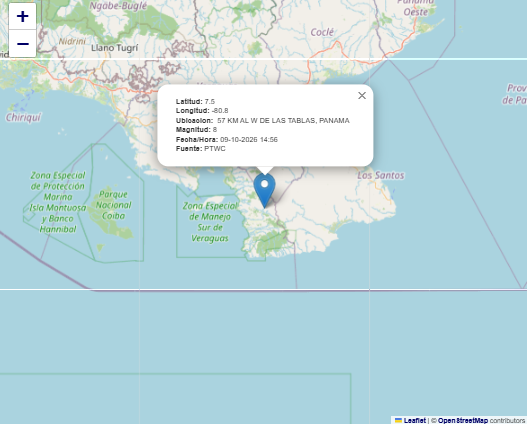Click the Parque Nacional Coiba label

click(x=113, y=205)
